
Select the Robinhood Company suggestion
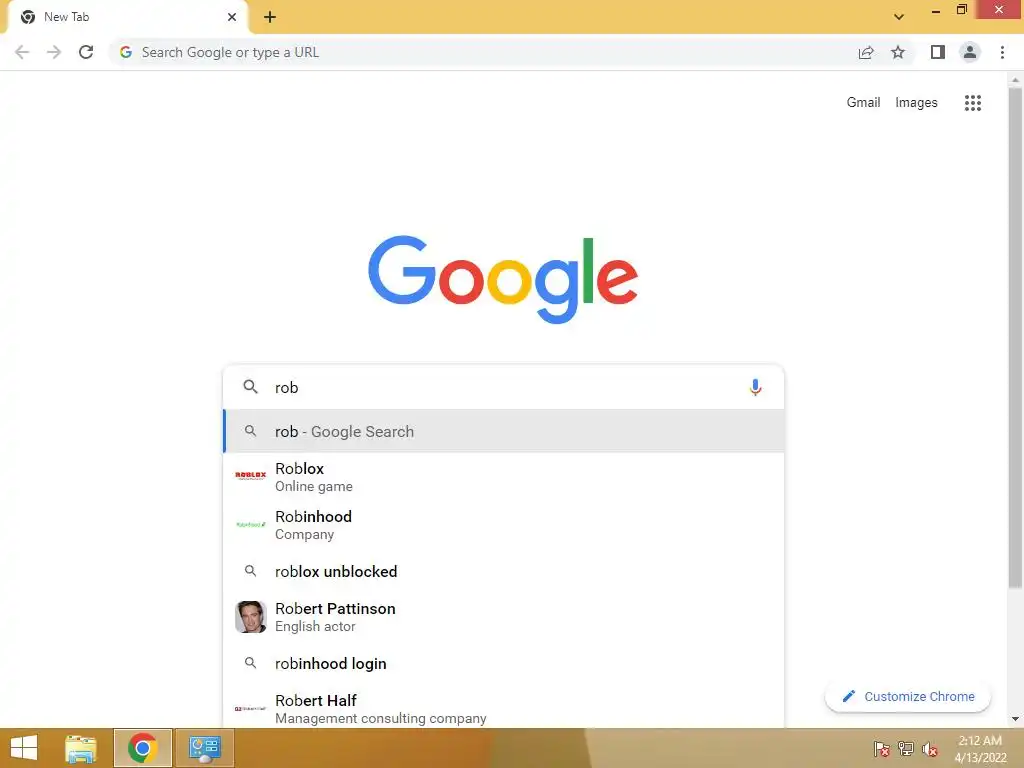pyautogui.click(x=504, y=524)
